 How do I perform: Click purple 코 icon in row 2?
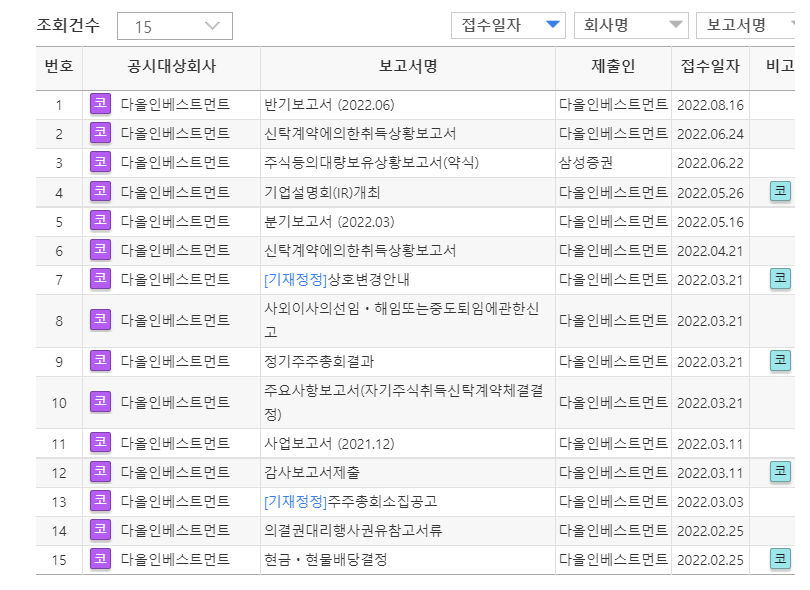(x=100, y=132)
